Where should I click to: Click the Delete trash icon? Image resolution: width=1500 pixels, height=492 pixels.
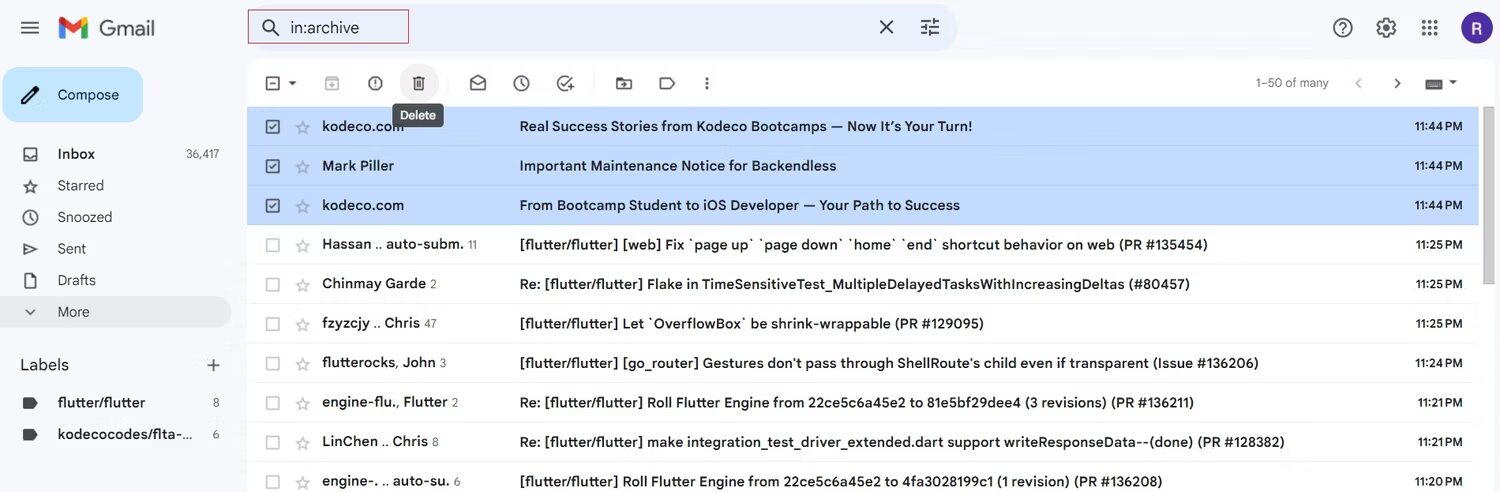pos(419,83)
